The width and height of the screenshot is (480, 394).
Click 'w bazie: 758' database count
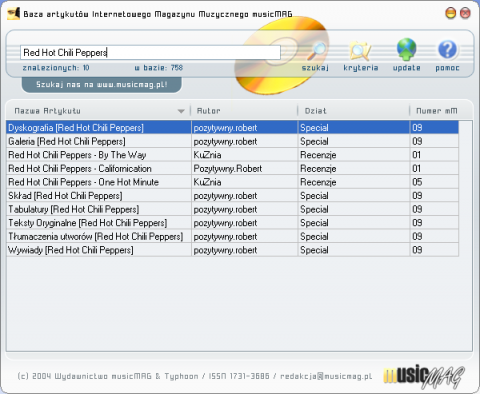(159, 68)
